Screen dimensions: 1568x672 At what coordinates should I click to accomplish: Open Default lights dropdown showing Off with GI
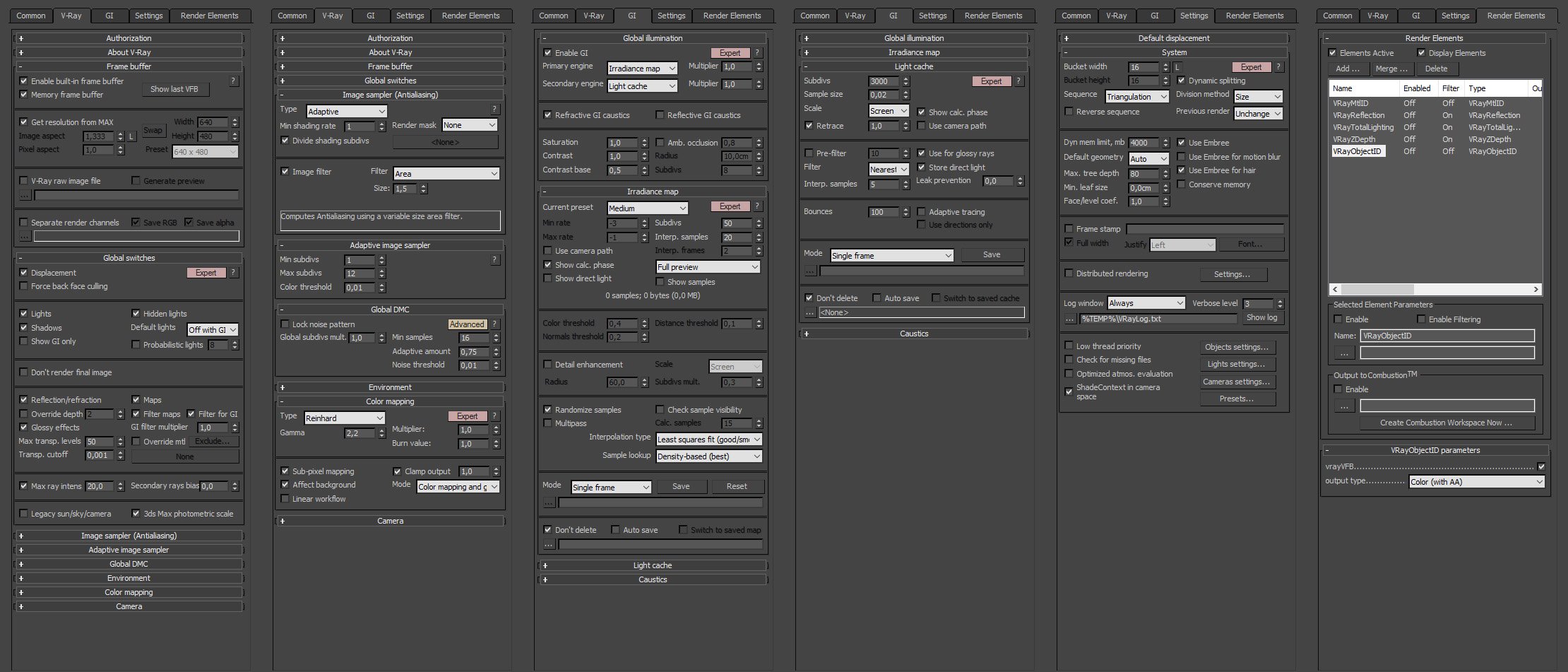pyautogui.click(x=213, y=330)
